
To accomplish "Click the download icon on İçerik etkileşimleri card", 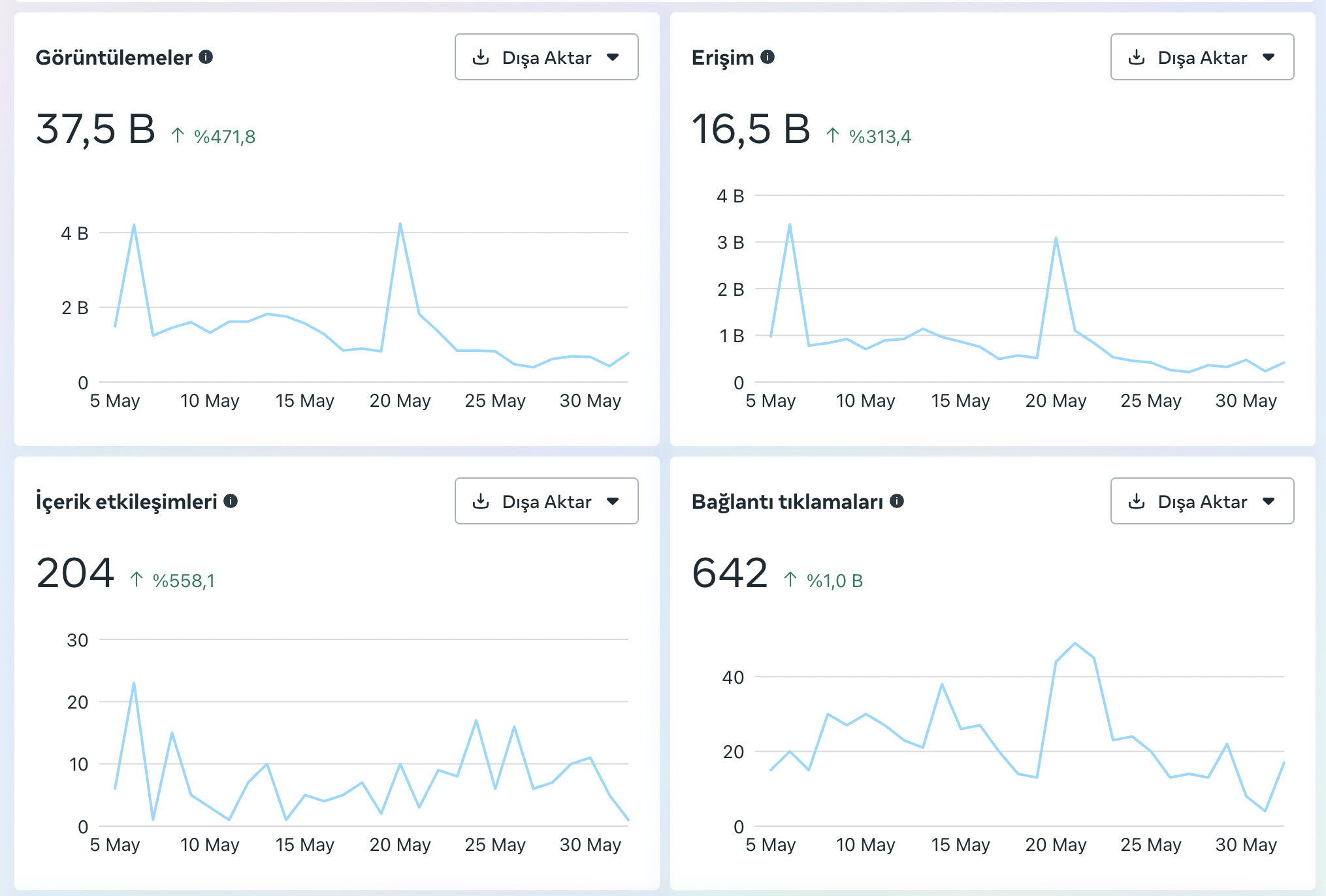I will click(481, 502).
